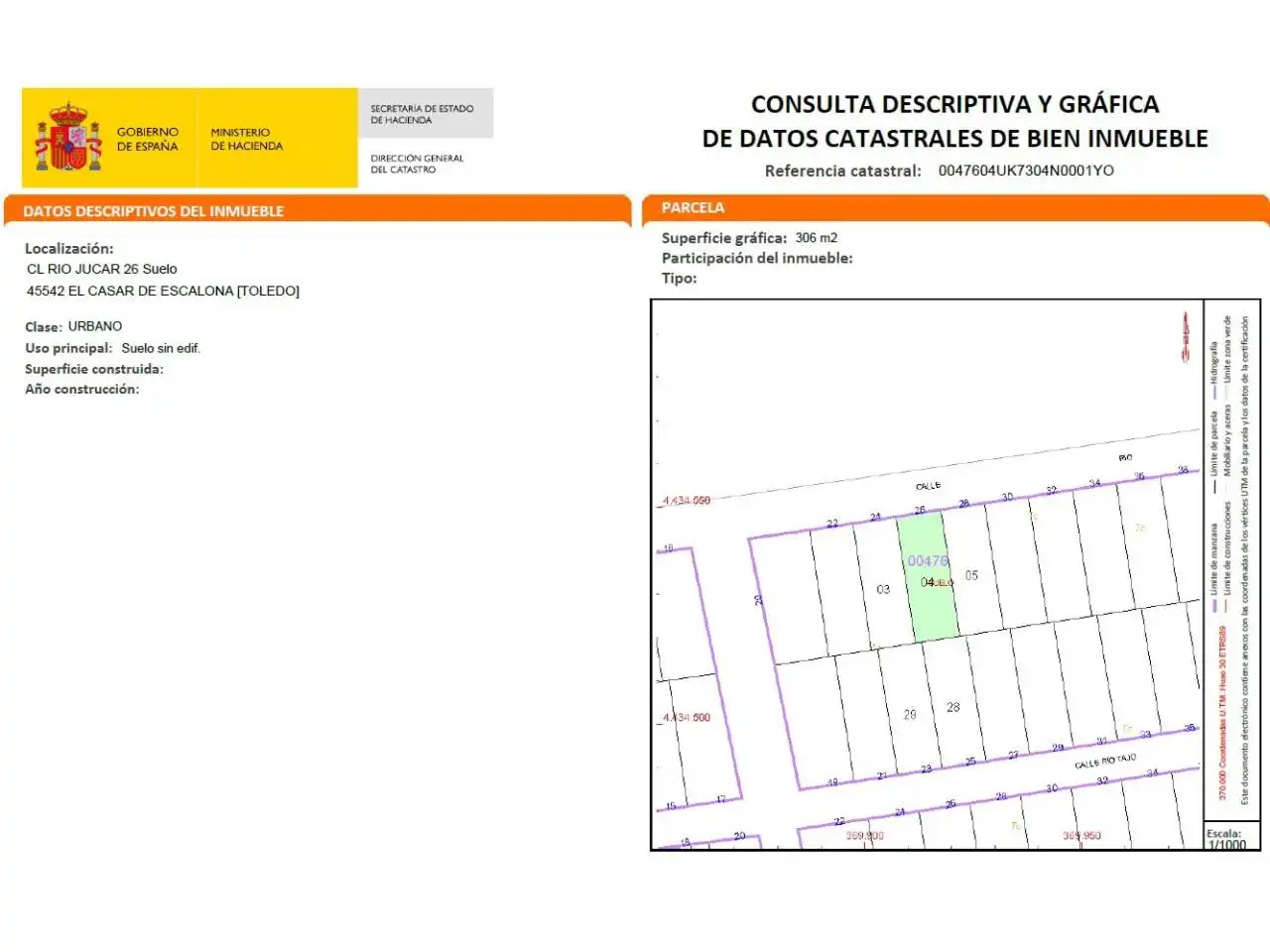The height and width of the screenshot is (952, 1270).
Task: Click the blue "00476" block number on map
Action: pyautogui.click(x=928, y=561)
